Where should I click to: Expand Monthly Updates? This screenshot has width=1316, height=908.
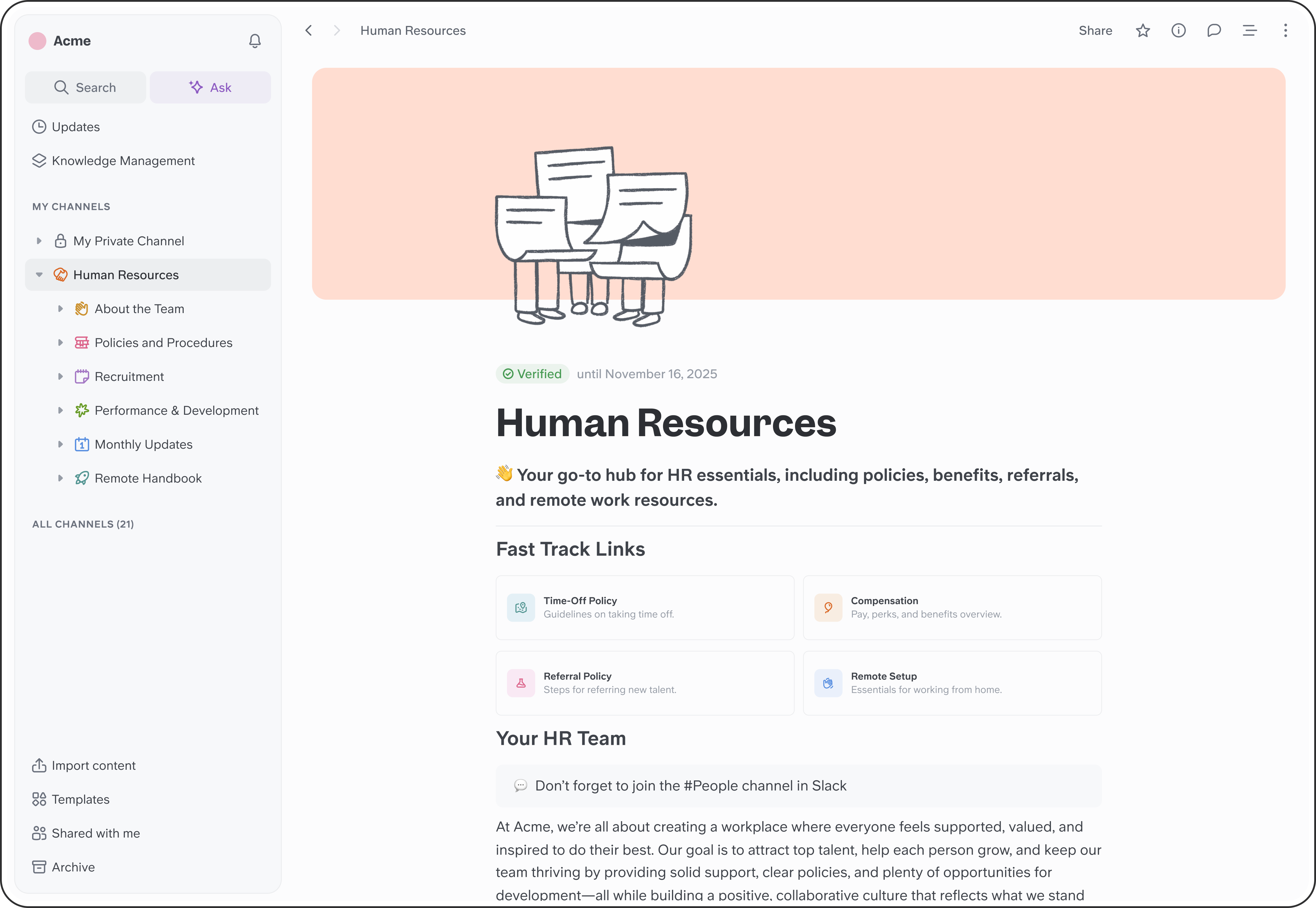pos(60,444)
